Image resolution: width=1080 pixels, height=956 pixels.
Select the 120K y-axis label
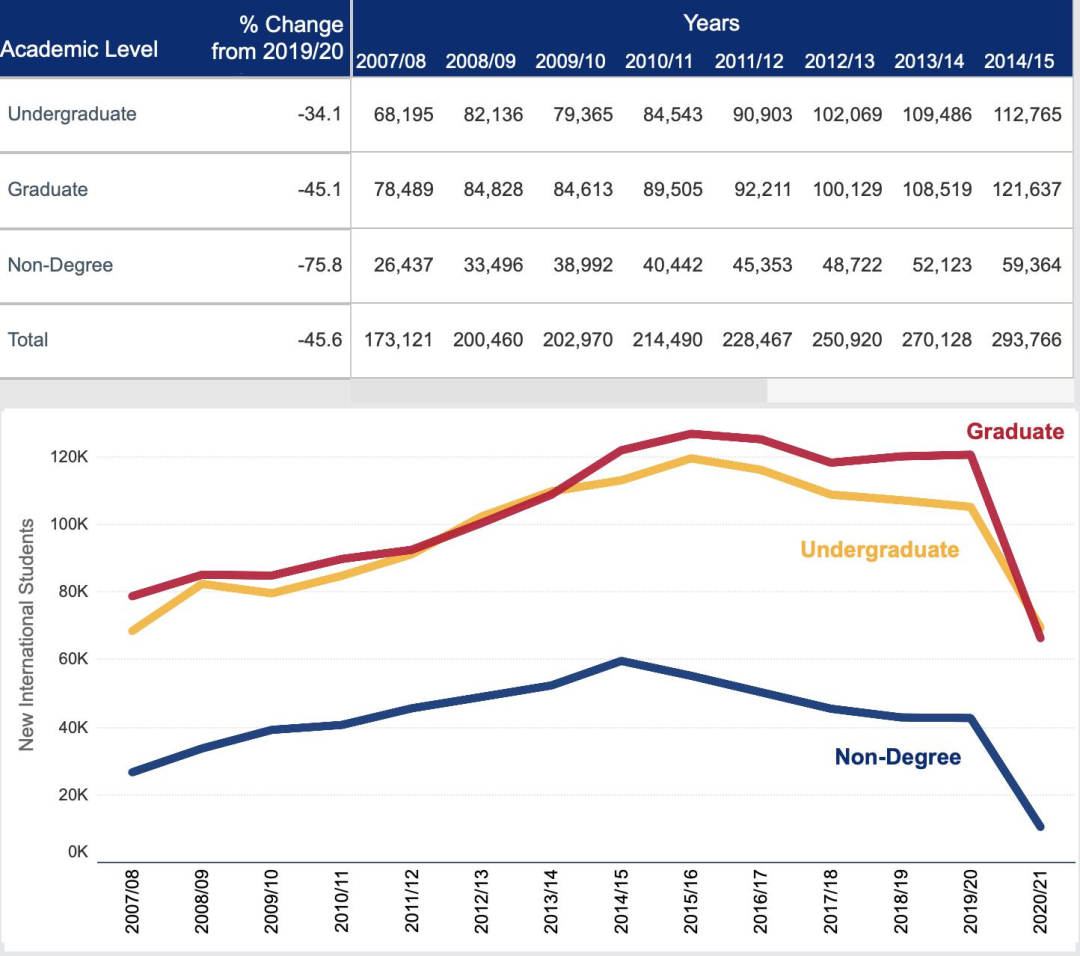69,457
